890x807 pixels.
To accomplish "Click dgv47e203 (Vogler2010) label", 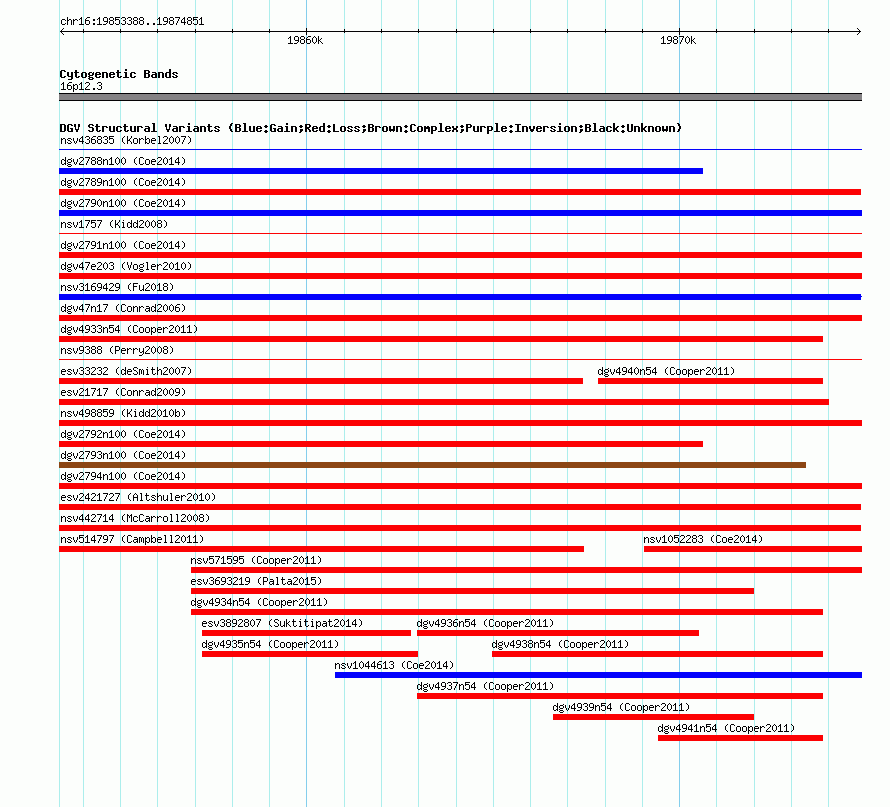I will pos(126,266).
